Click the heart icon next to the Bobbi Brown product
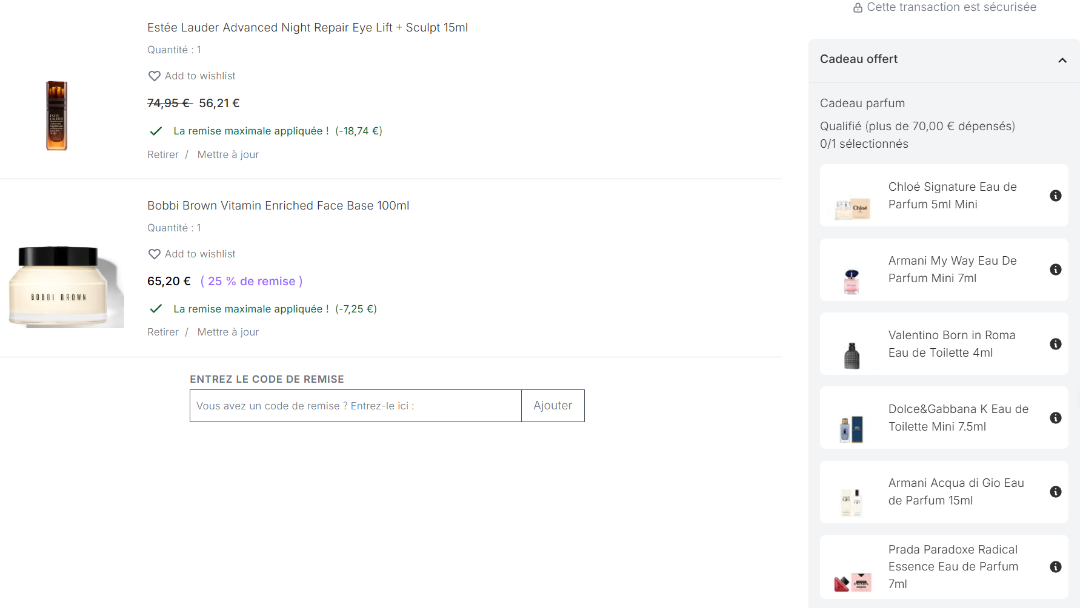Viewport: 1080px width, 608px height. click(153, 253)
